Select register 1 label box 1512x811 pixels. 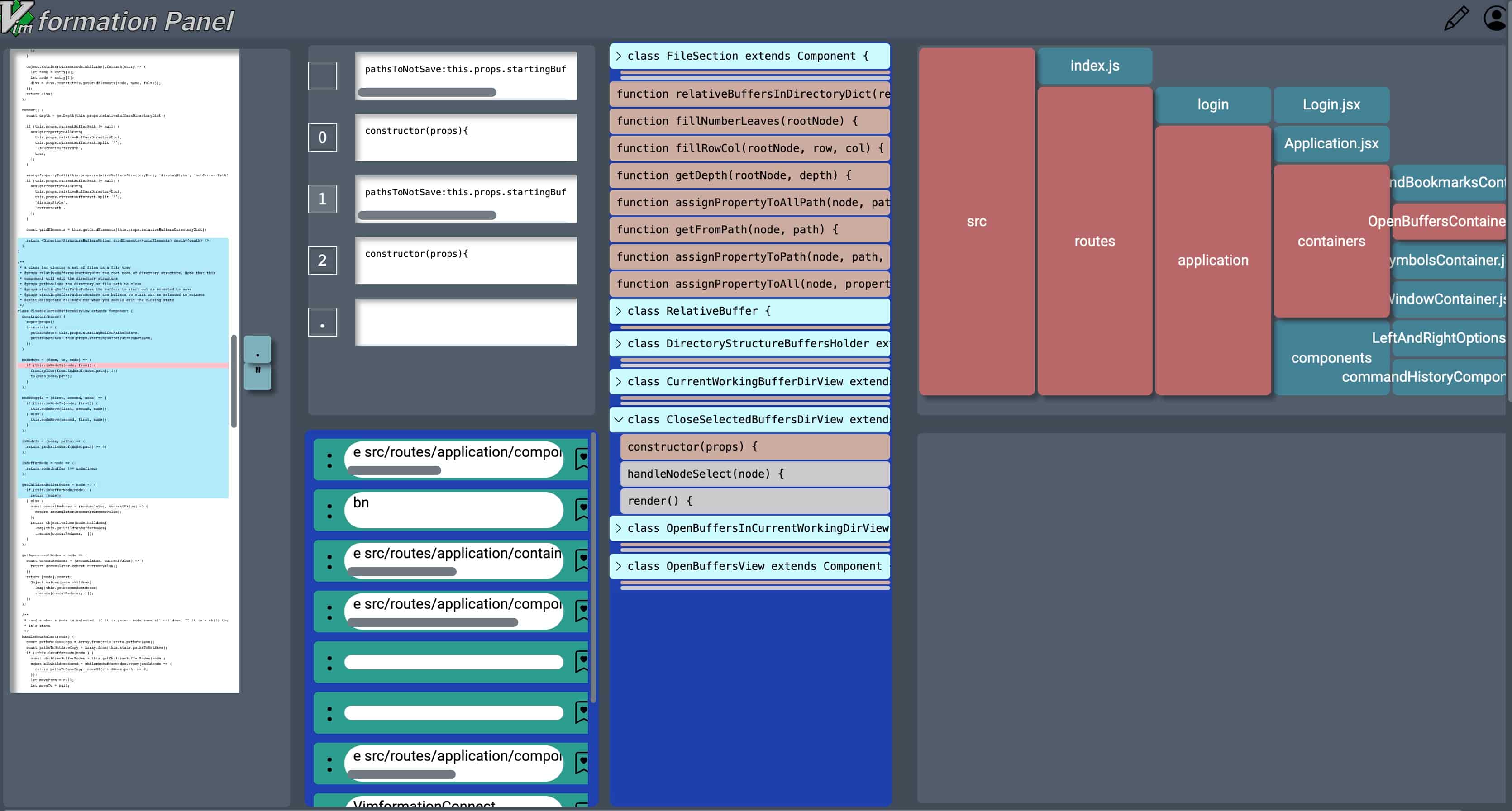click(x=322, y=199)
